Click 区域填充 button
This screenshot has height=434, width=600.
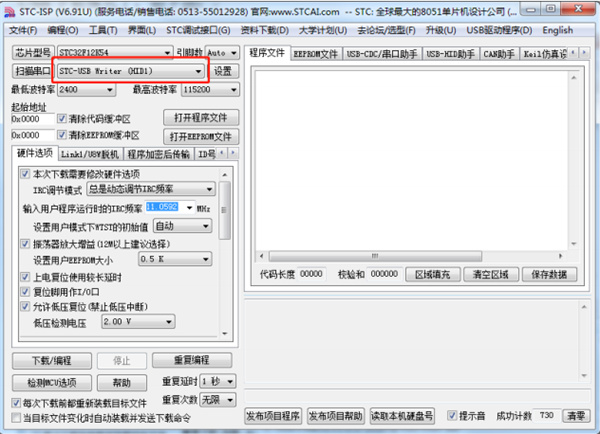pos(432,274)
